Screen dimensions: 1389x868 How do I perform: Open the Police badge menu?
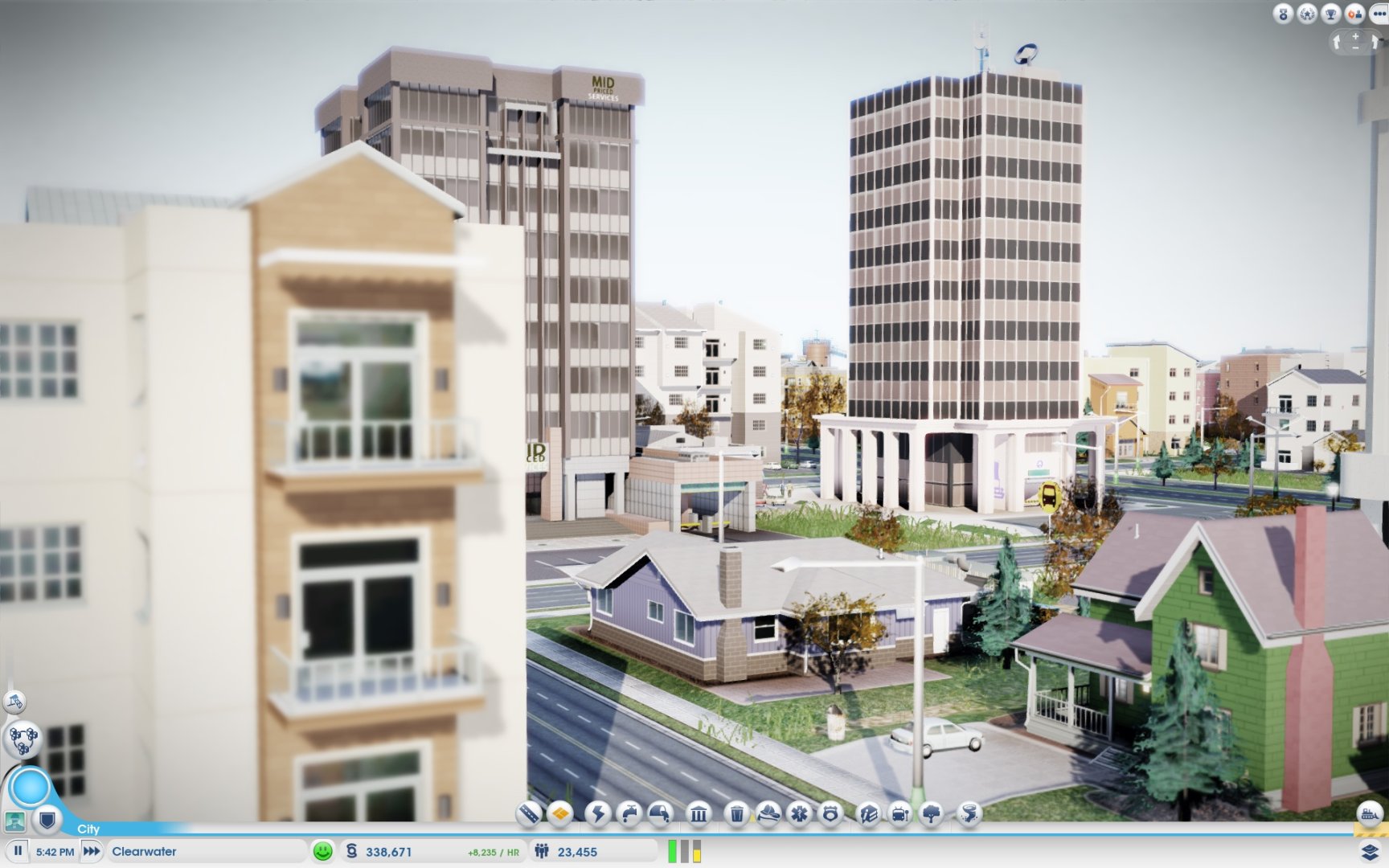tap(830, 814)
